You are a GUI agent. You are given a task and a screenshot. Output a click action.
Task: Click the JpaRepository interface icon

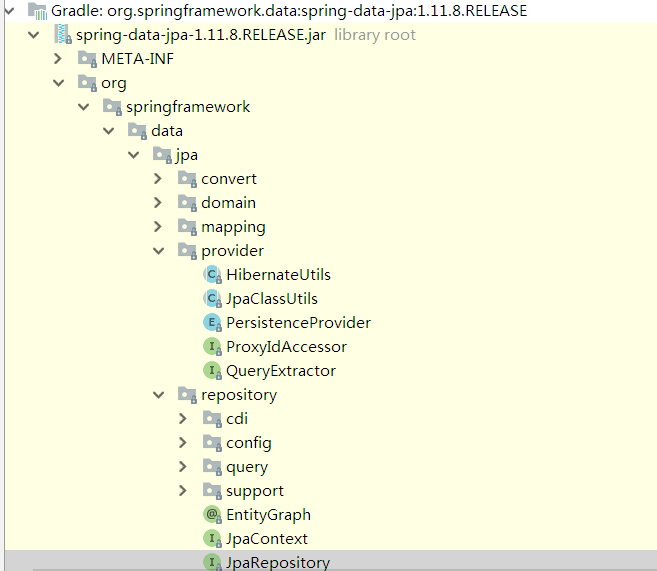[212, 562]
